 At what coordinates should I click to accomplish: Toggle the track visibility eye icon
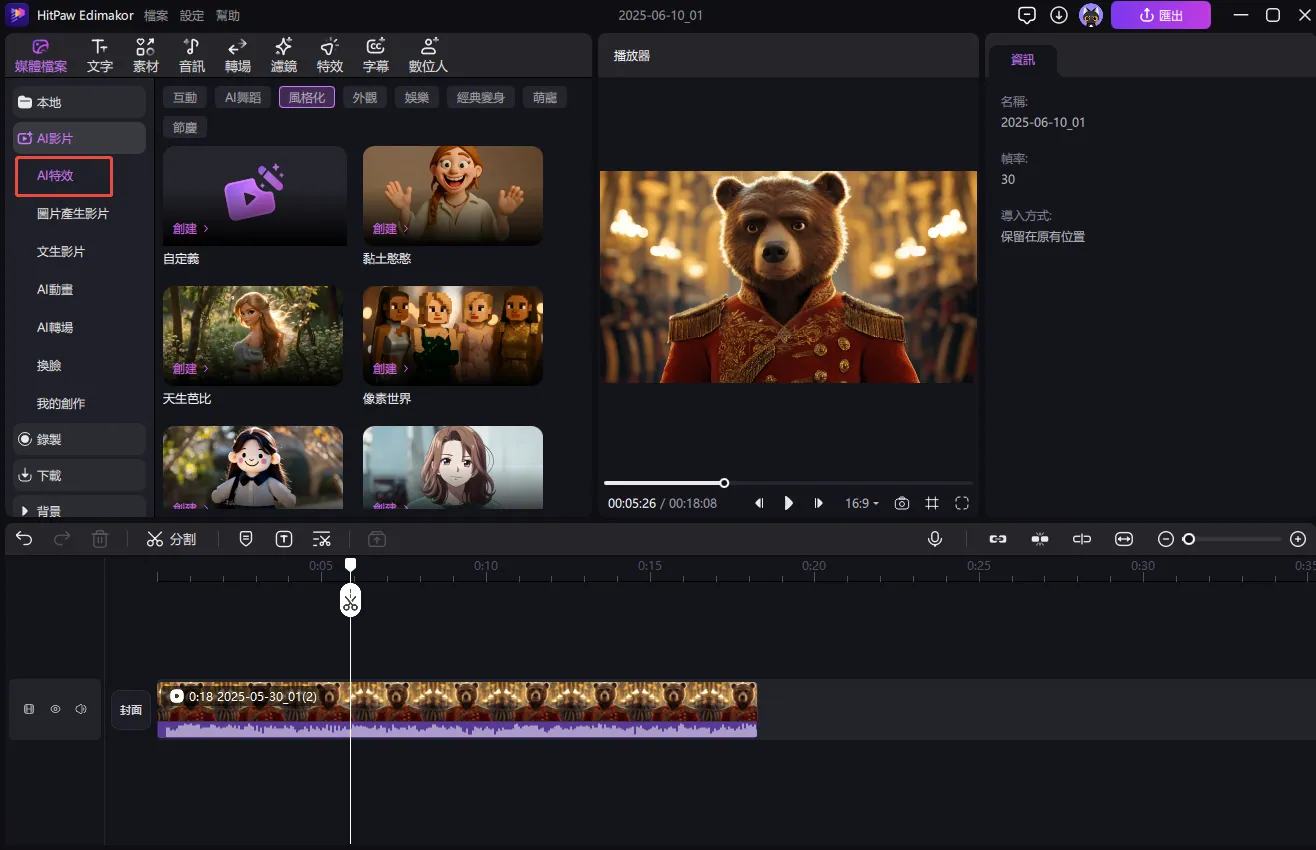[55, 709]
